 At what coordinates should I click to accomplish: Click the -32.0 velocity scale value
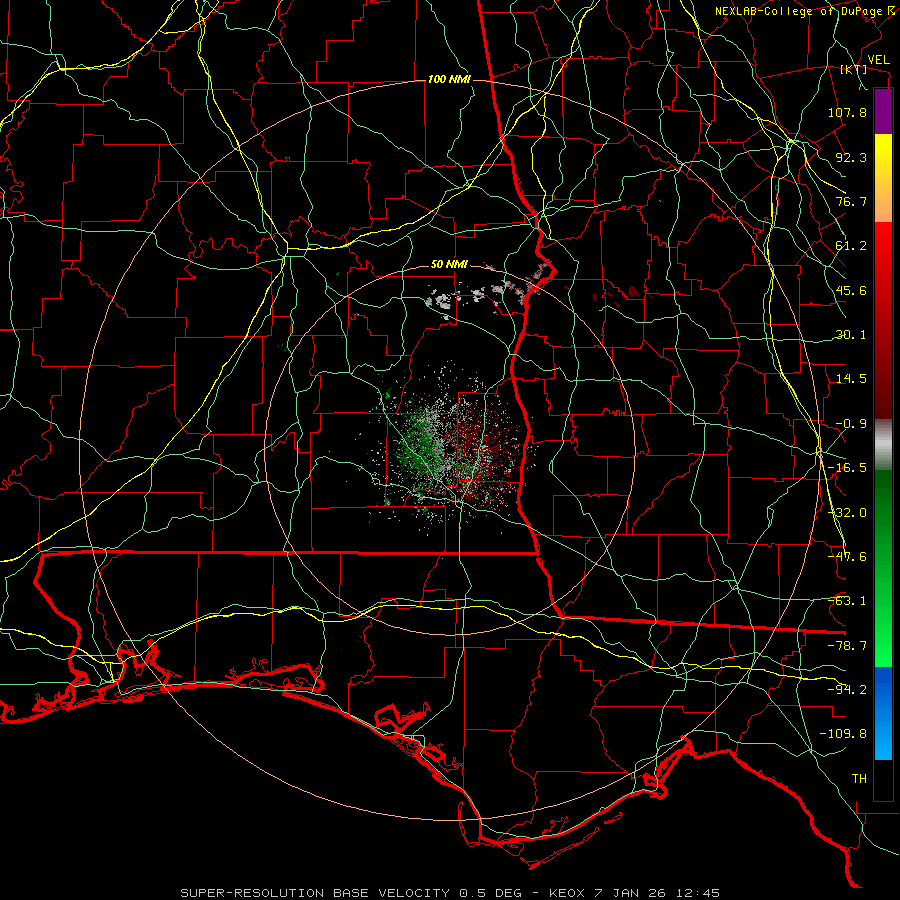(x=847, y=513)
